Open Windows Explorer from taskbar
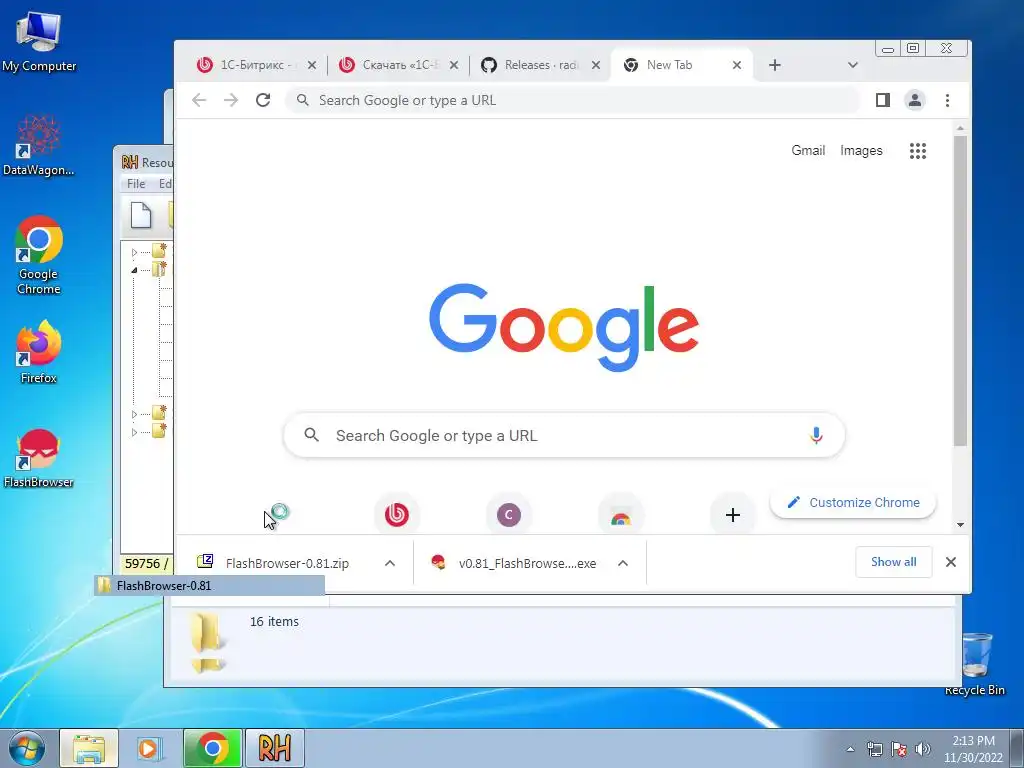The height and width of the screenshot is (768, 1024). (x=89, y=748)
